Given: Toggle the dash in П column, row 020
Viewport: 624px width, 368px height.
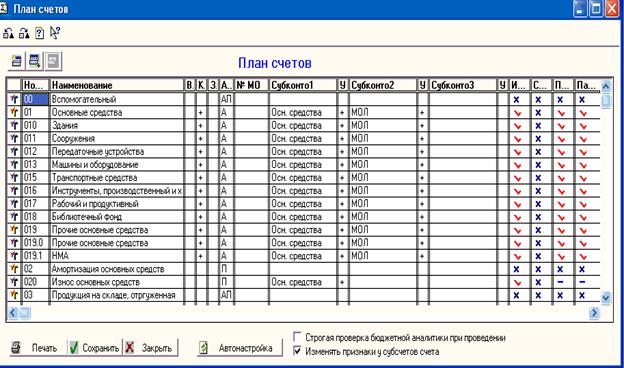Looking at the screenshot, I should 560,282.
